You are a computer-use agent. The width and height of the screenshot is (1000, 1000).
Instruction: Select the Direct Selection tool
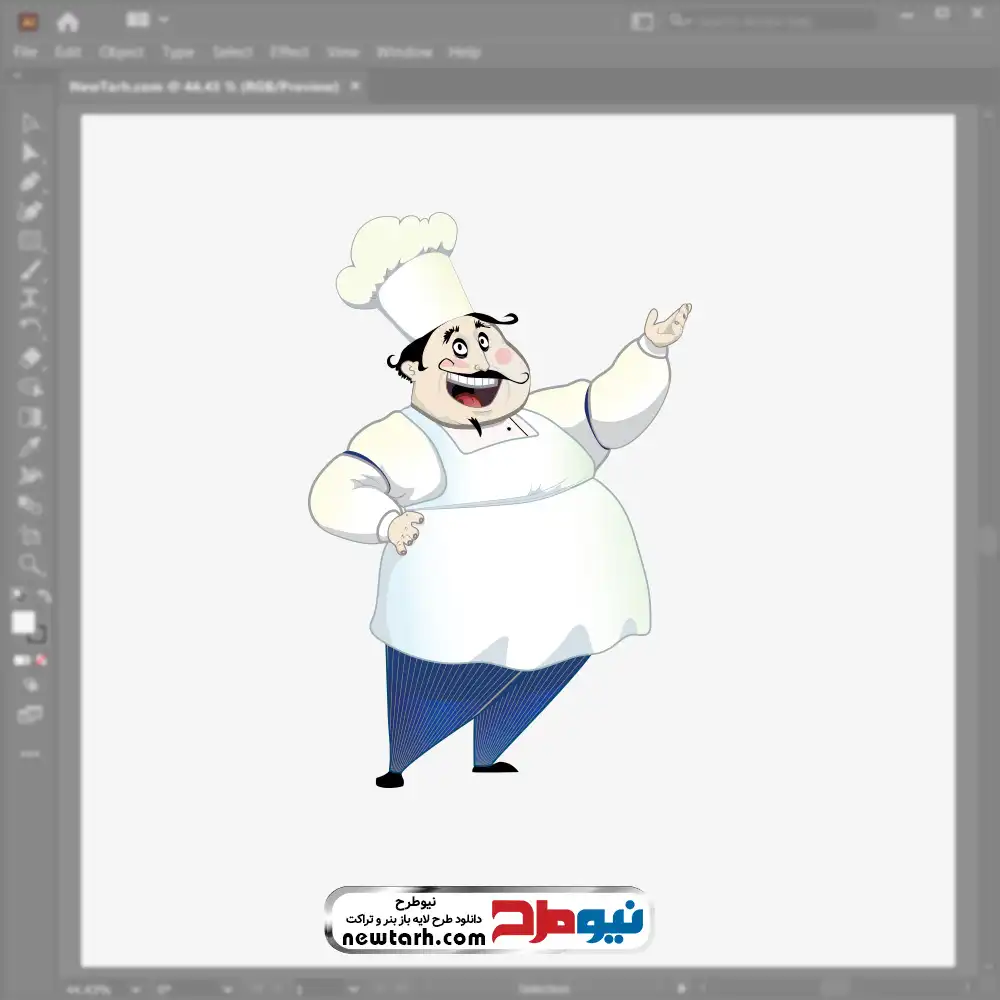[31, 153]
